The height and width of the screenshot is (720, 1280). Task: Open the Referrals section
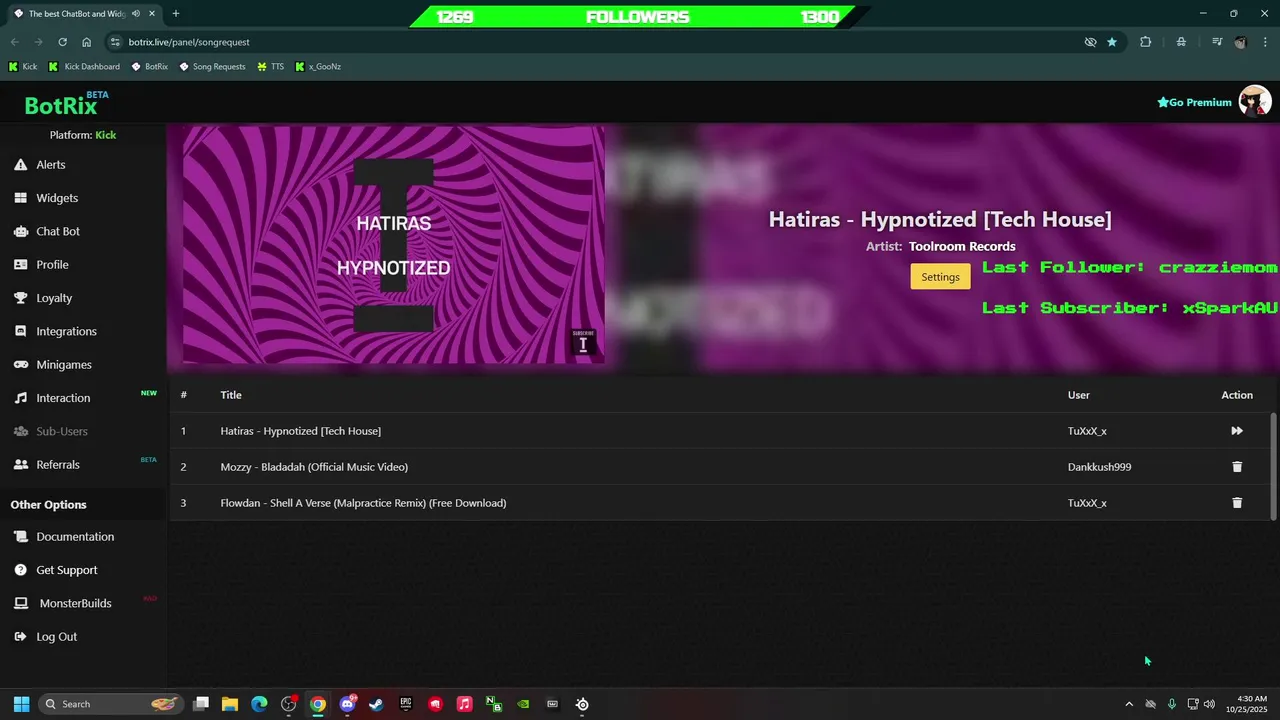tap(57, 465)
